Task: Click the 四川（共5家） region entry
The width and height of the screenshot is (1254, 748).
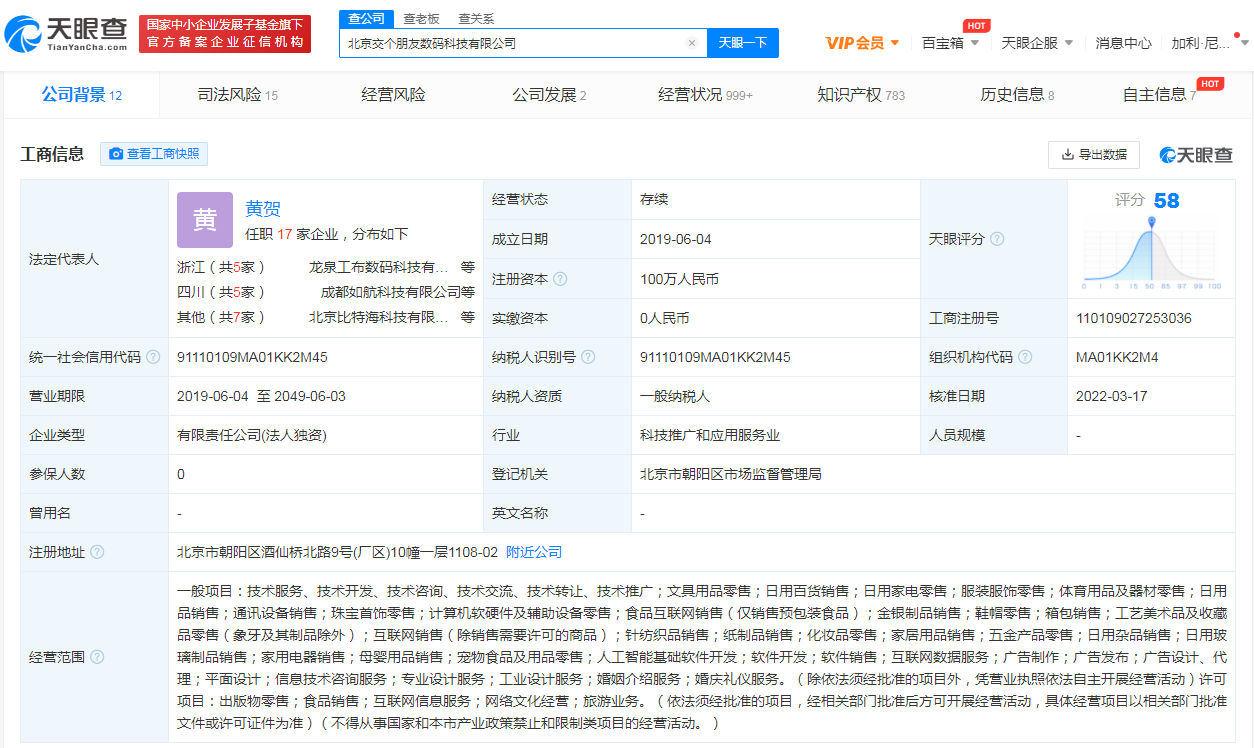Action: pos(221,292)
